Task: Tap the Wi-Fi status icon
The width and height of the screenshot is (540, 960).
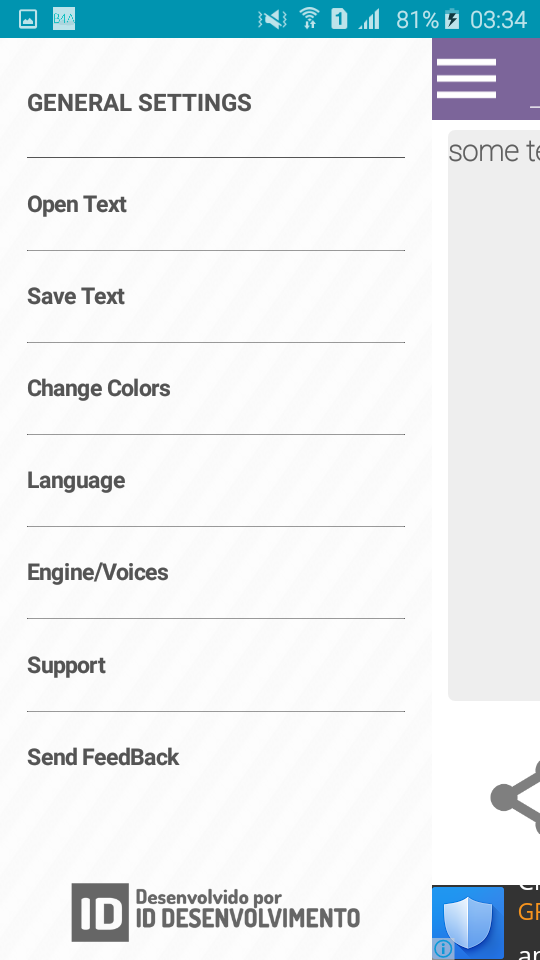Action: [x=309, y=19]
